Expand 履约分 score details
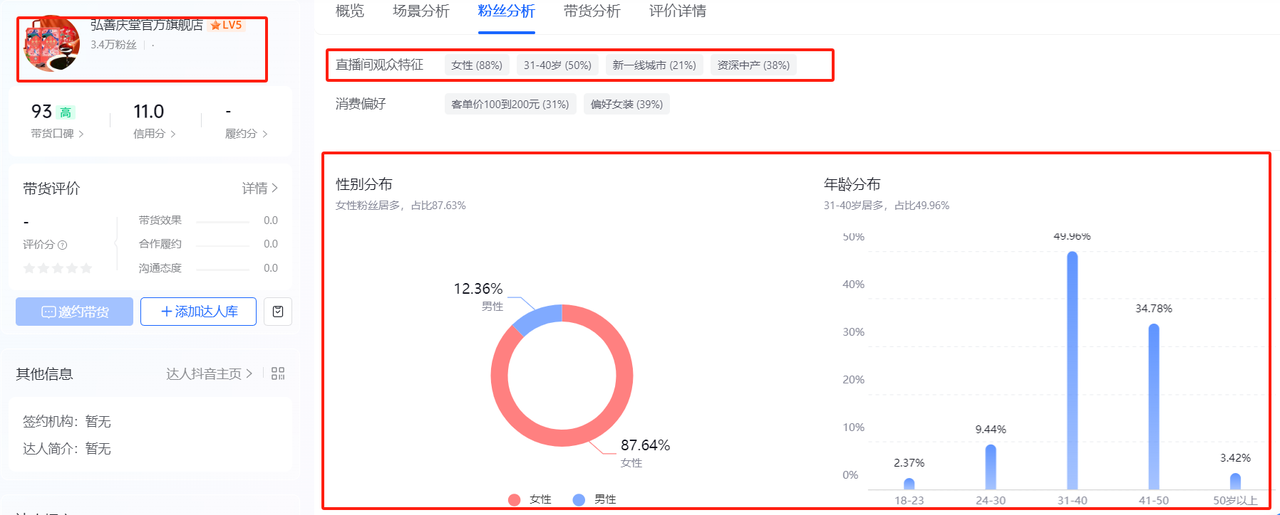This screenshot has width=1280, height=515. click(247, 133)
